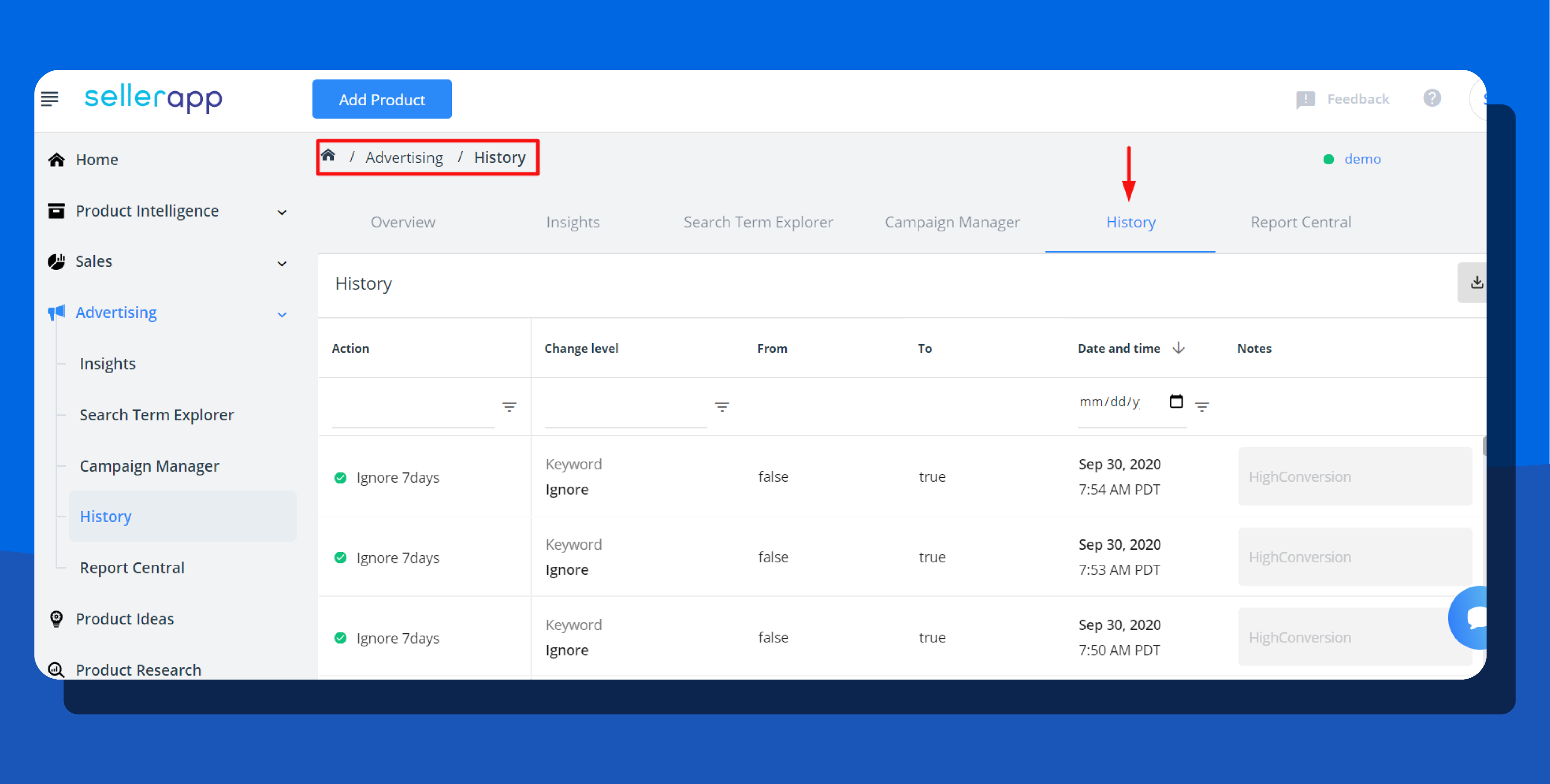Image resolution: width=1550 pixels, height=784 pixels.
Task: Expand the Product Intelligence chevron
Action: point(282,212)
